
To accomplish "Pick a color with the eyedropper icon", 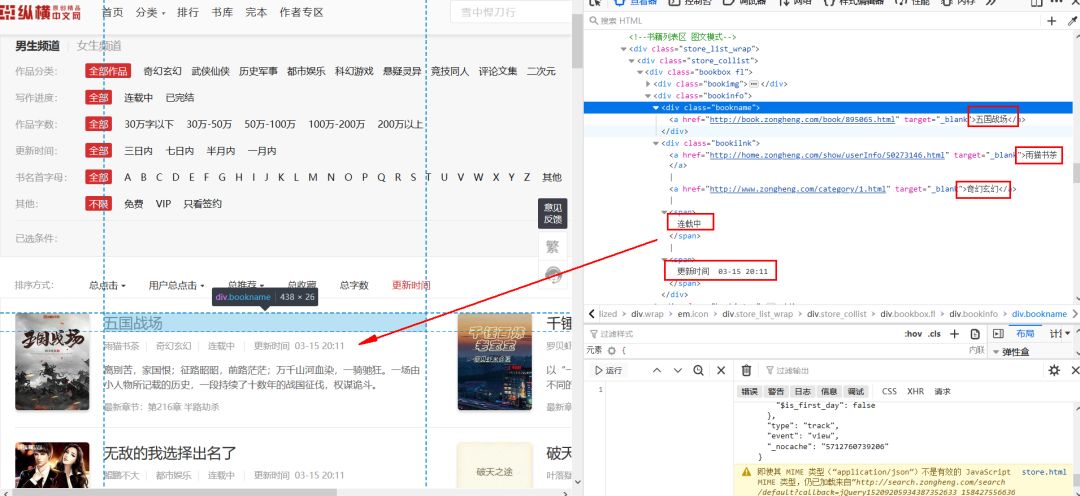I will 1072,21.
